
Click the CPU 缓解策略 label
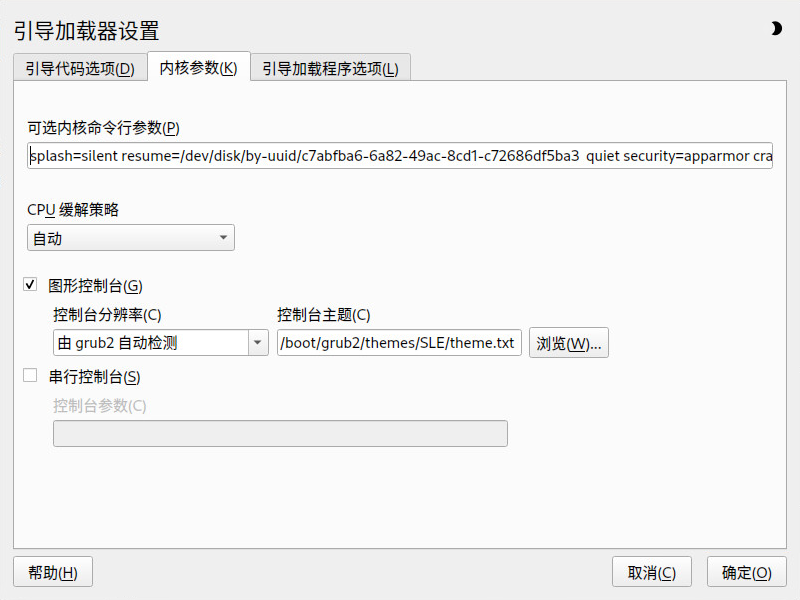pos(73,210)
